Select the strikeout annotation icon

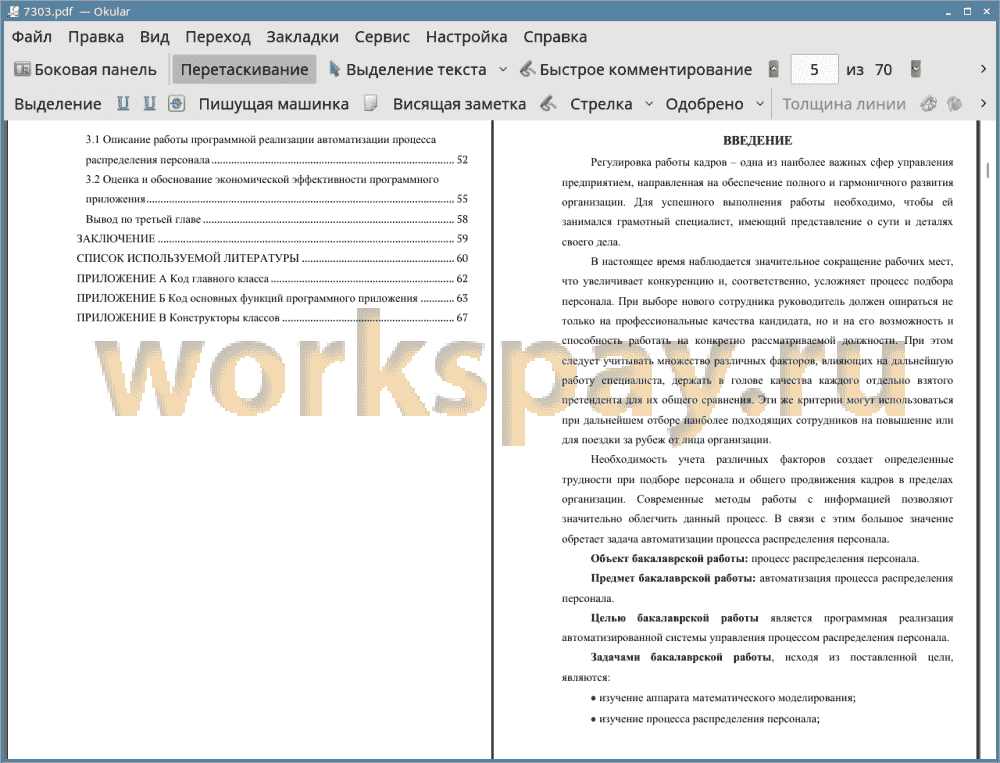click(x=177, y=103)
